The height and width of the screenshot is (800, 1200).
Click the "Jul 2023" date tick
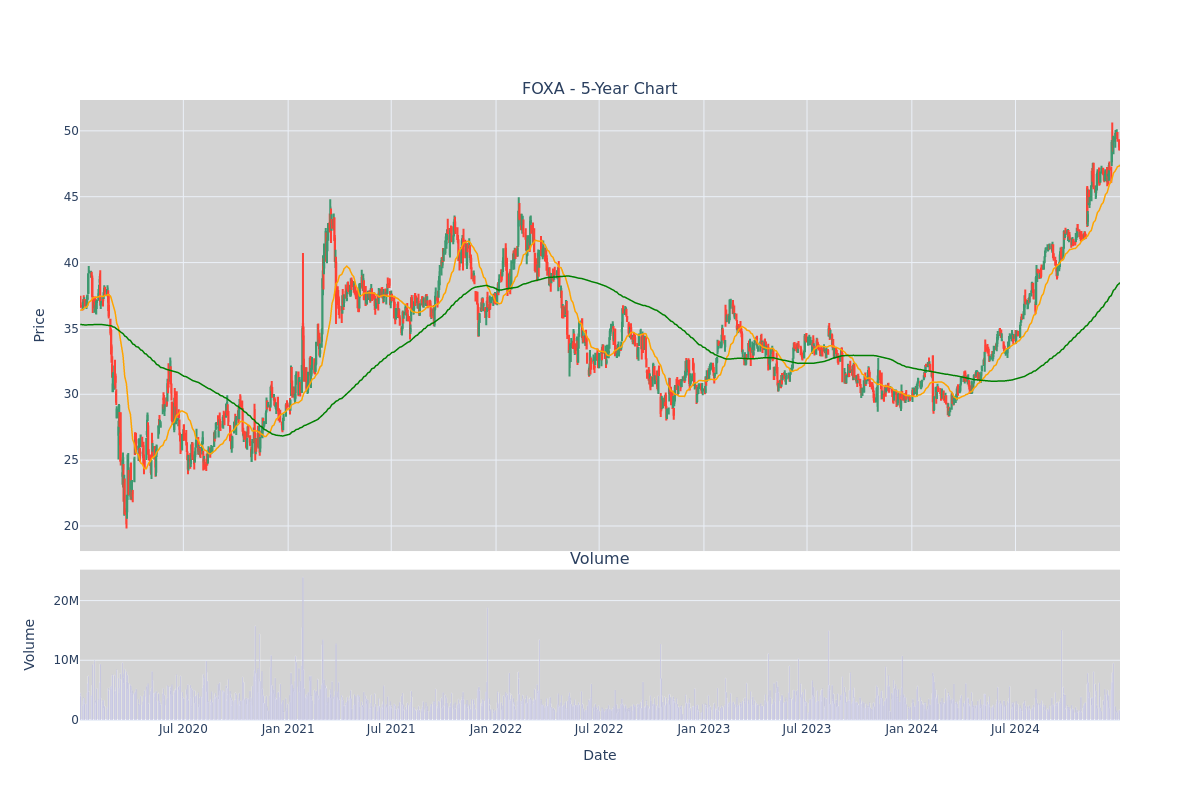[x=807, y=729]
